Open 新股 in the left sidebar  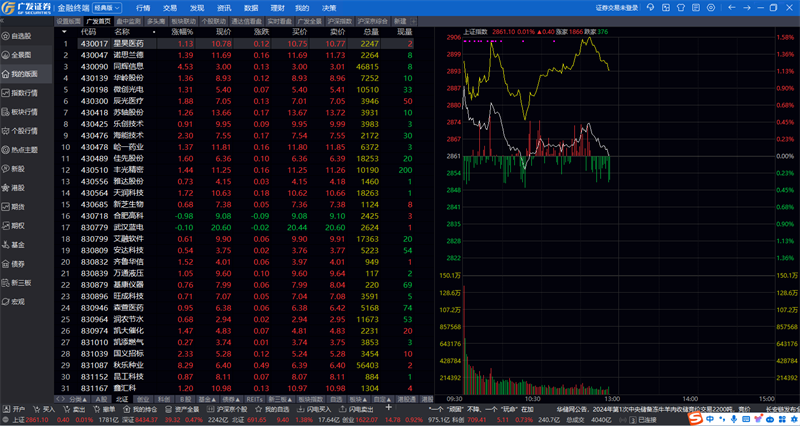[x=14, y=169]
